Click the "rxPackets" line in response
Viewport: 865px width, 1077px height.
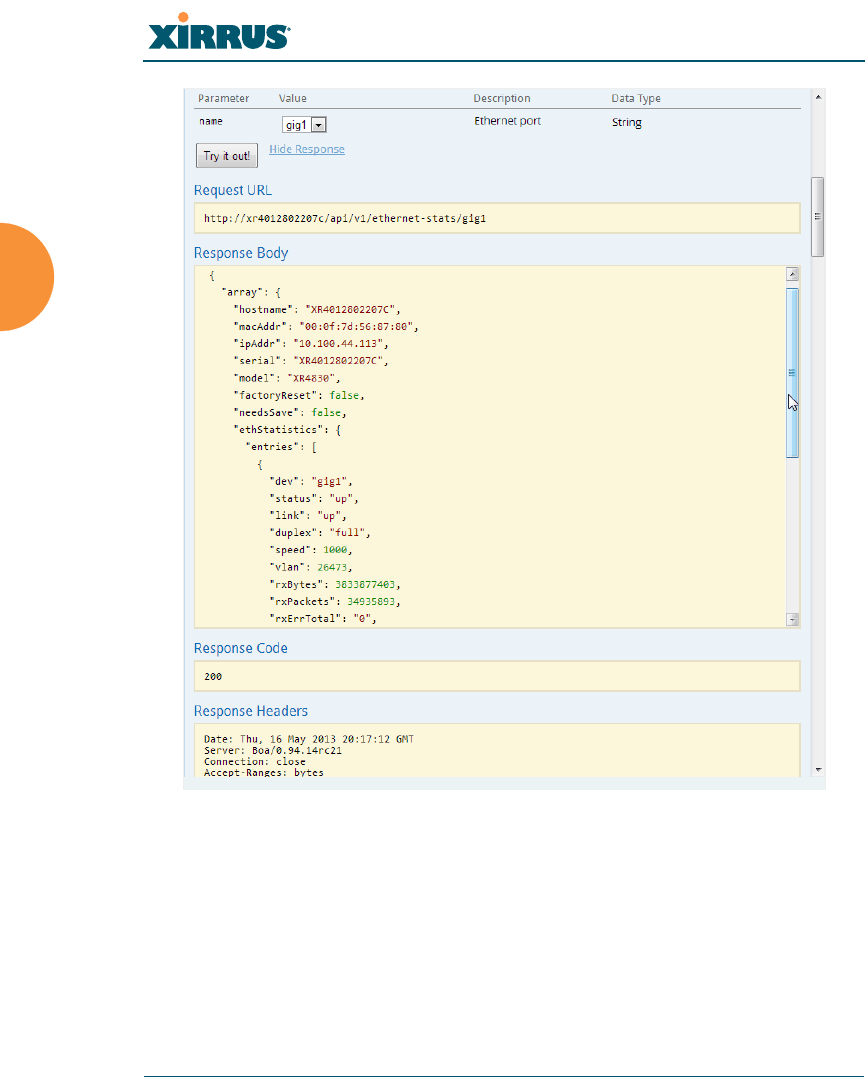coord(335,601)
